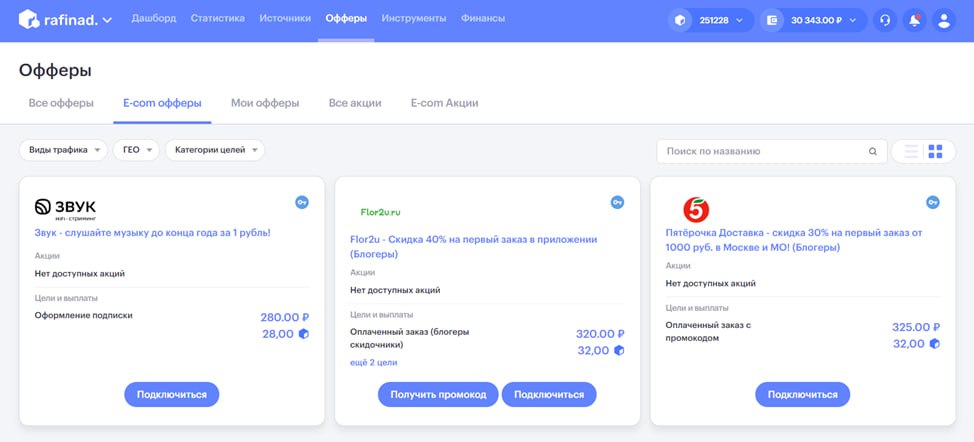Click the 325.00 ₽ payout value

916,327
